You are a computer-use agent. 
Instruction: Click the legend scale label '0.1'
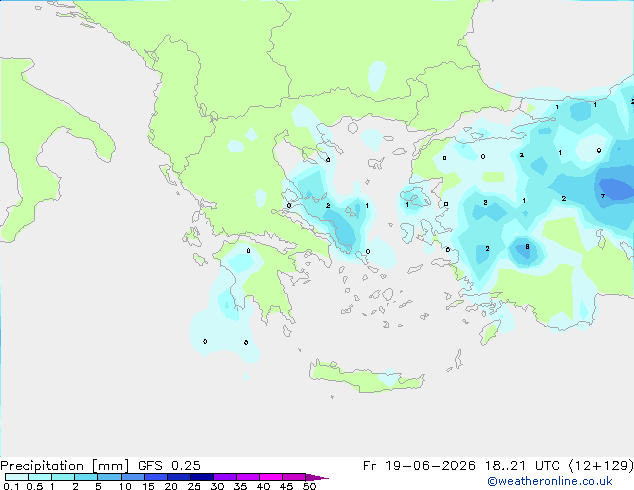11,486
